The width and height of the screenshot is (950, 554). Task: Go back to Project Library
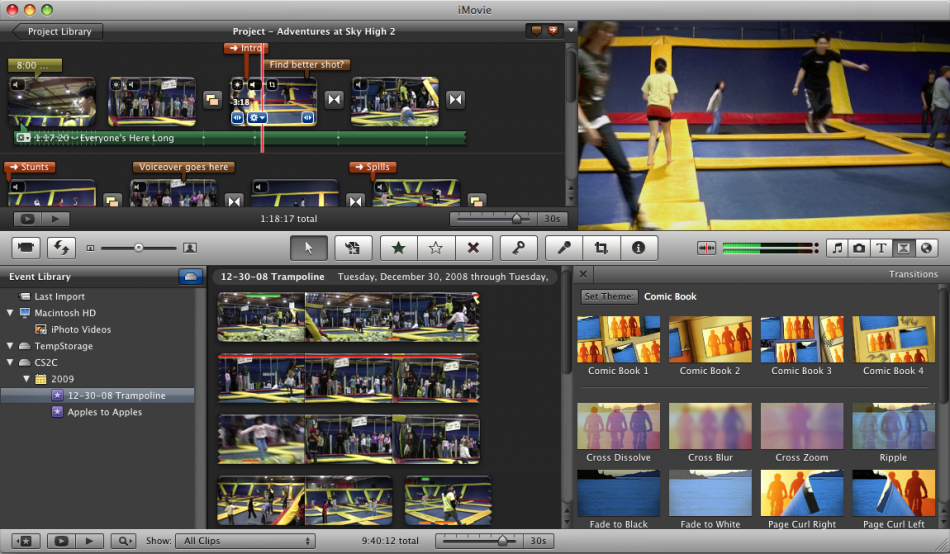click(x=58, y=32)
